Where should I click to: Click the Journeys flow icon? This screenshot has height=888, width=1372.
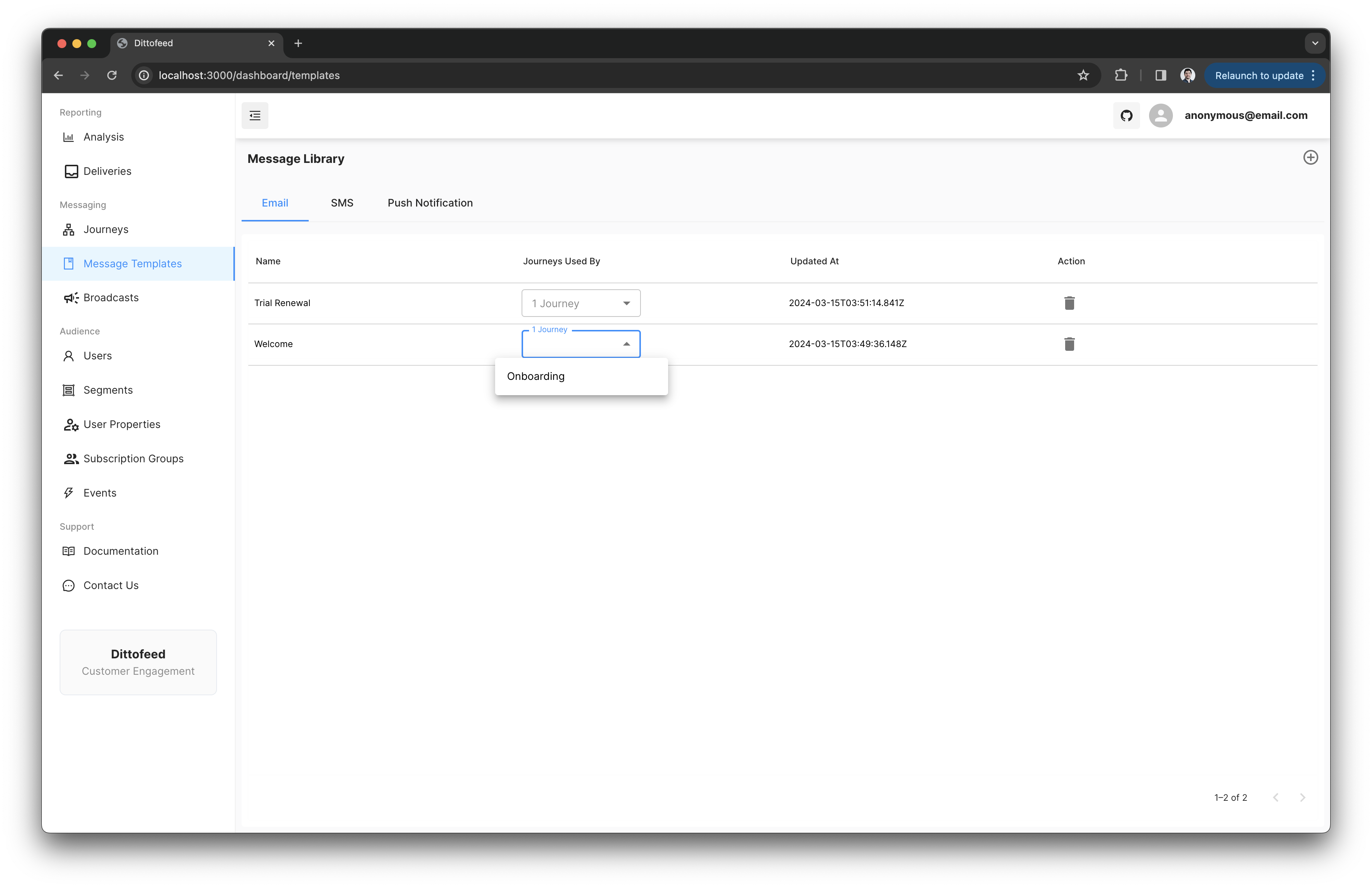69,229
